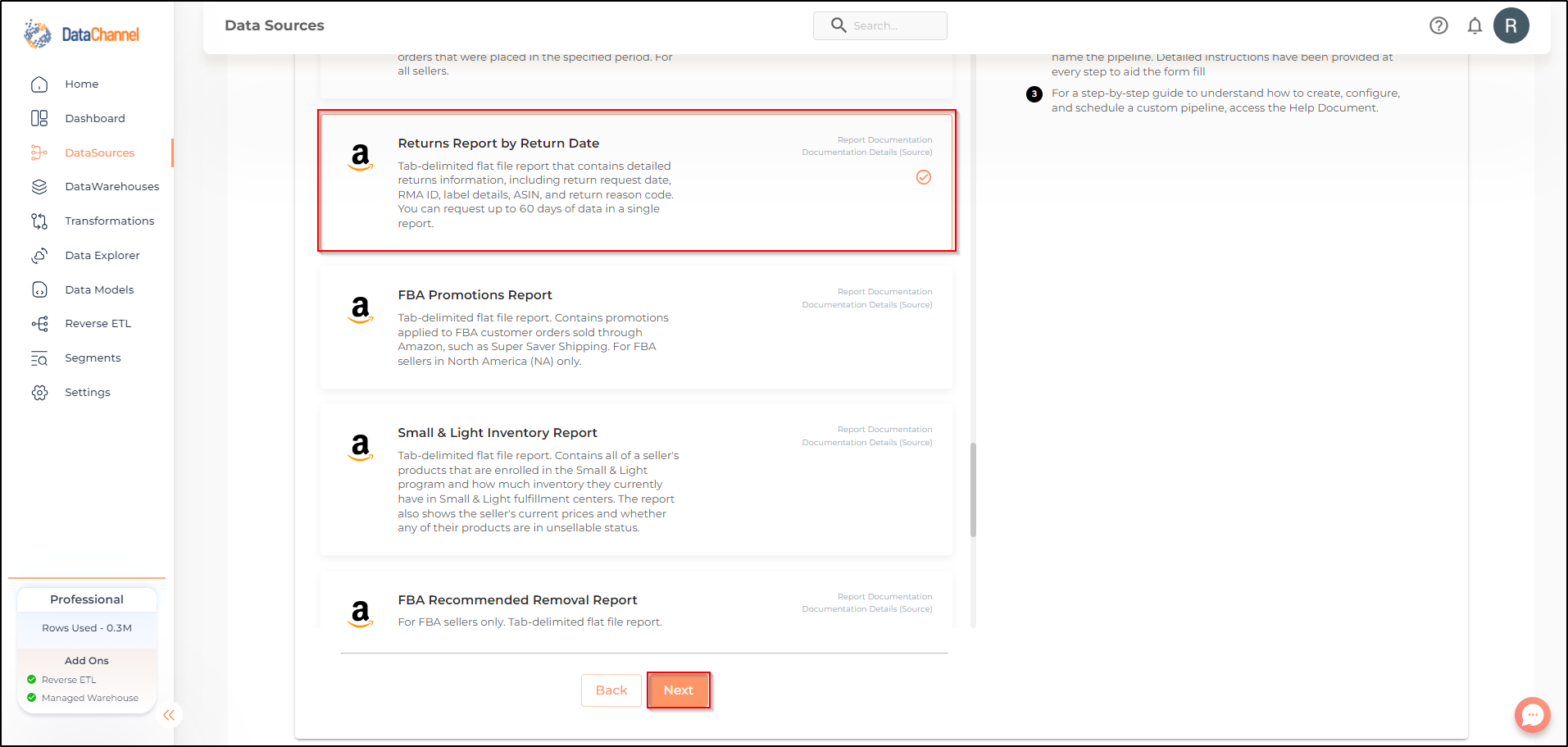
Task: Open Segments menu item
Action: pos(93,358)
